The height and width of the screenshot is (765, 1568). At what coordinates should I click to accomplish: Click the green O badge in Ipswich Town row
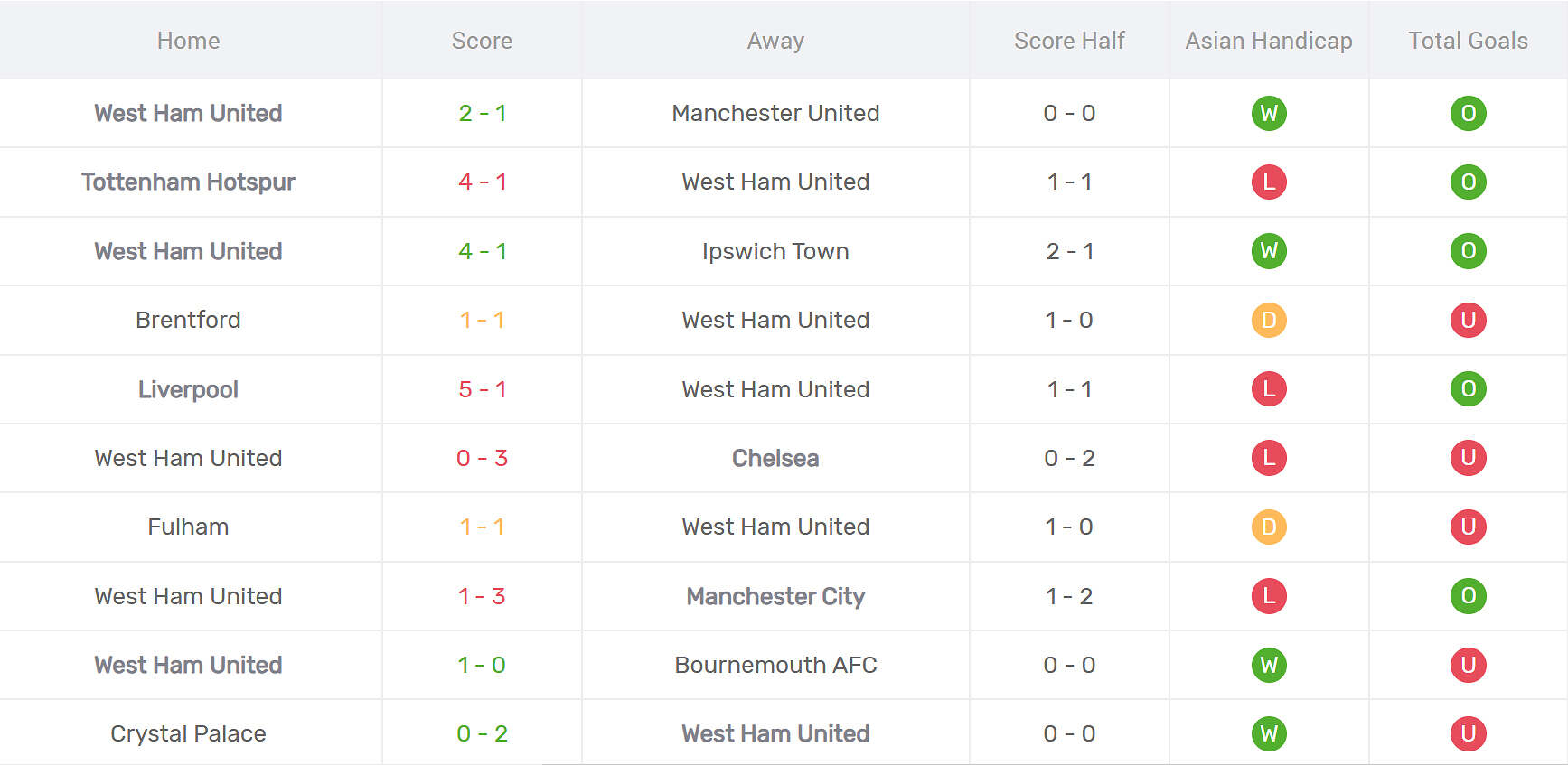click(1468, 251)
